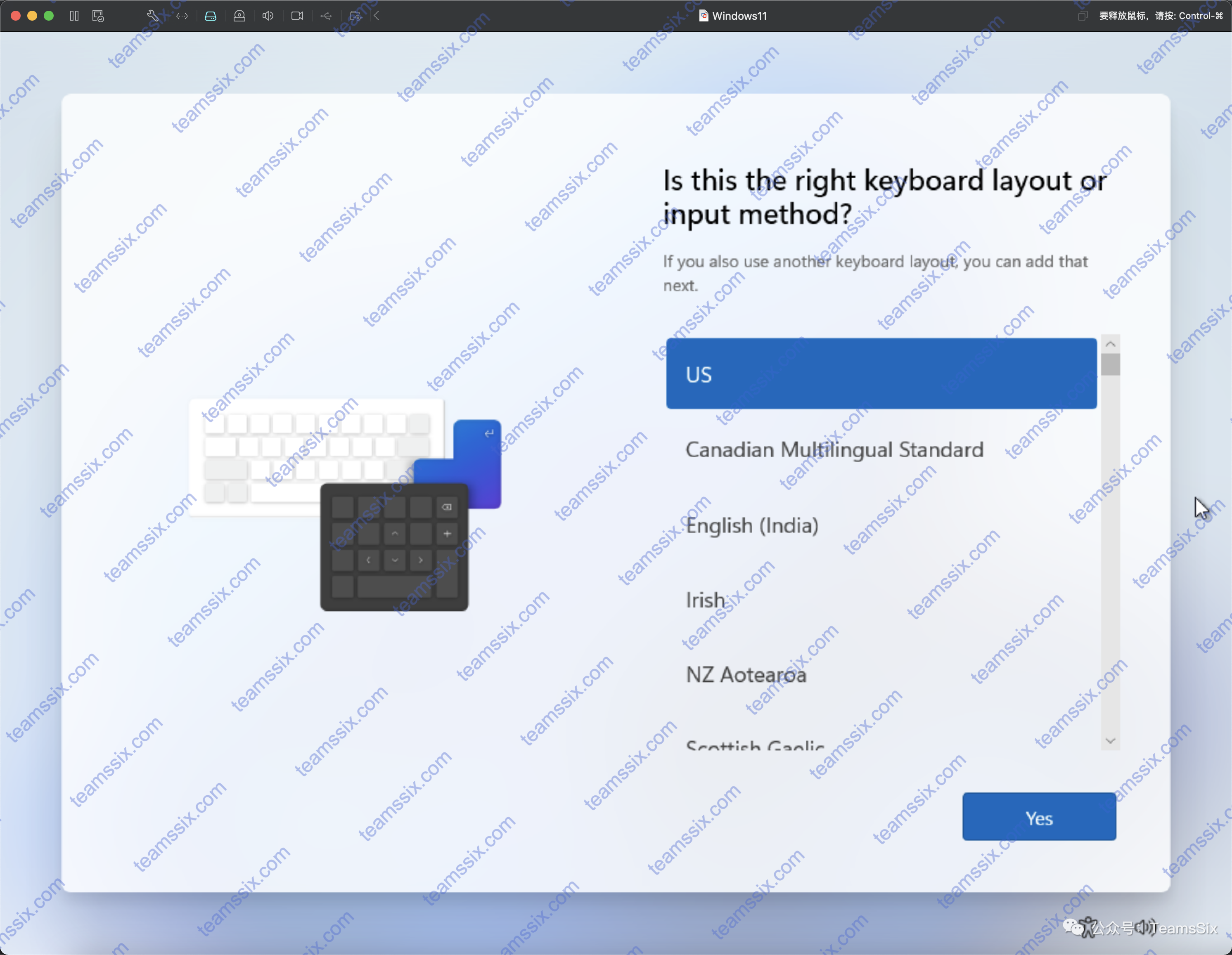The image size is (1232, 955).
Task: Open the snapshots manager icon
Action: (98, 16)
